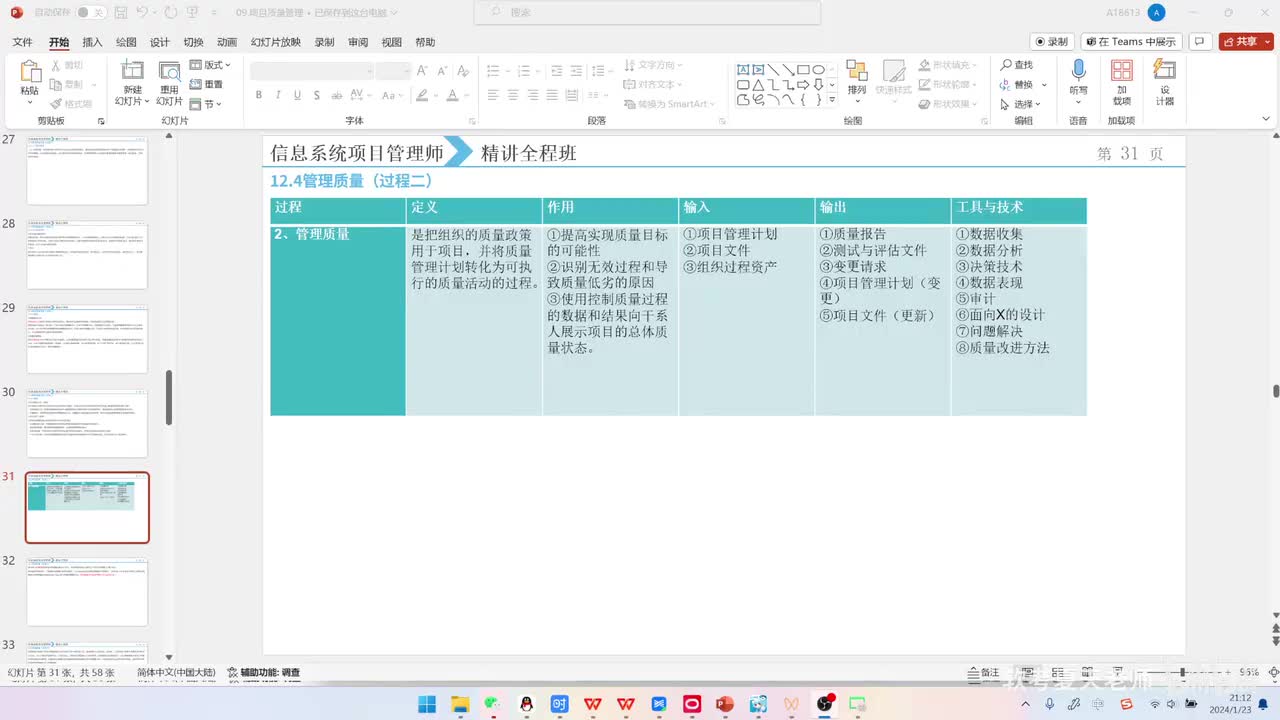Click Present in Teams (在 Teams 中展示)

[x=1132, y=42]
